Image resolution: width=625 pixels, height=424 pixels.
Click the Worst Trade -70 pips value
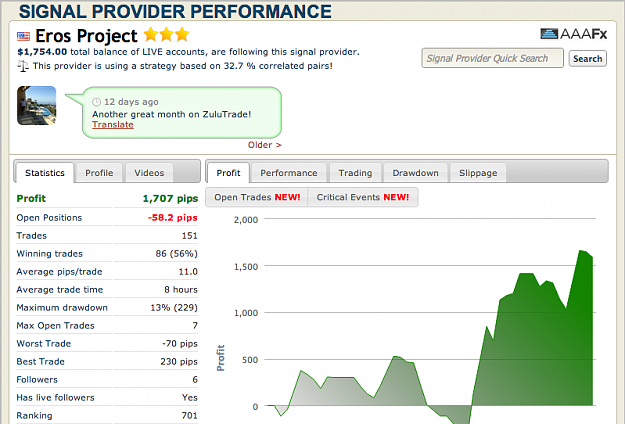coord(180,344)
